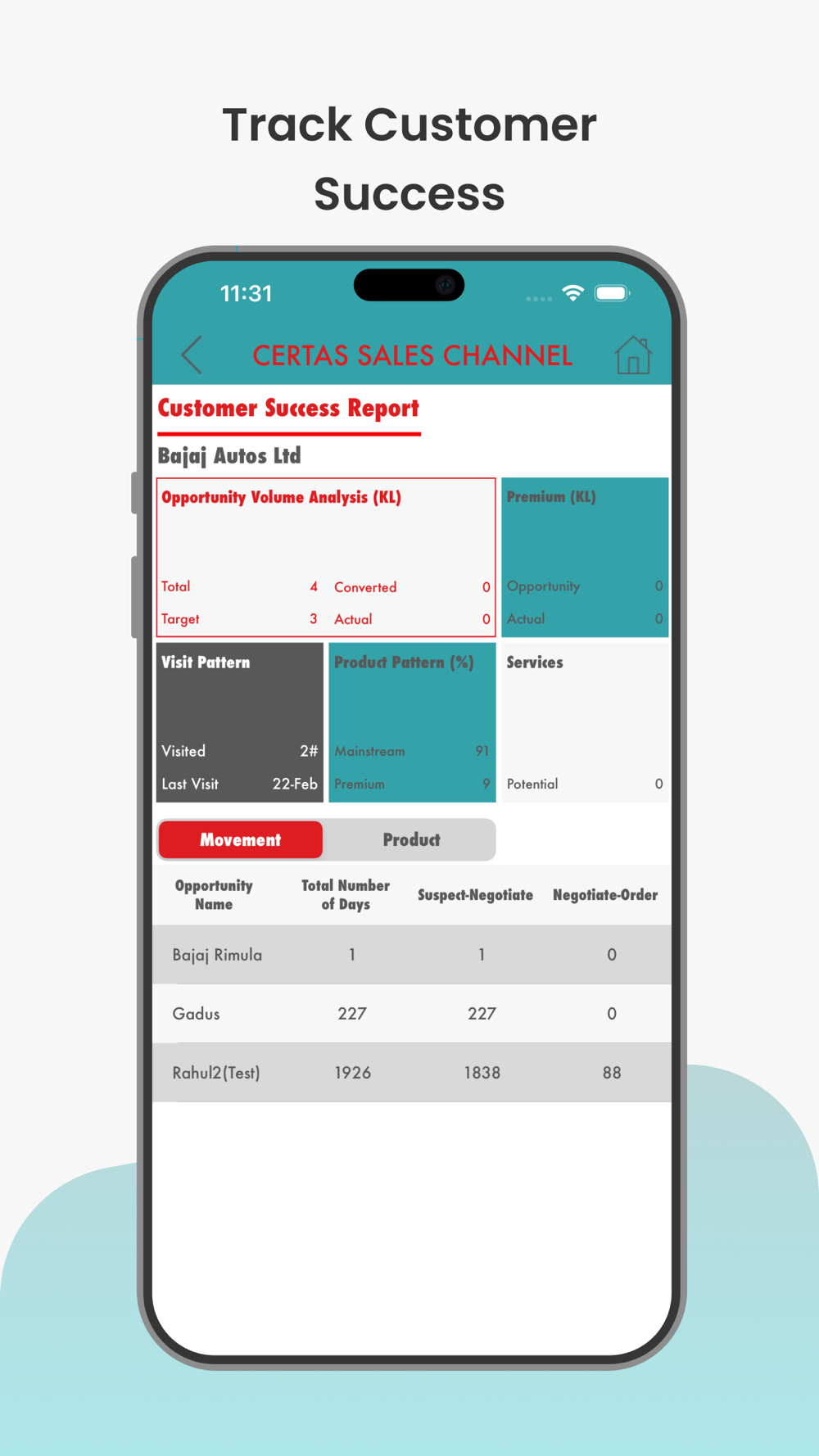Open the home icon in the header
Viewport: 819px width, 1456px height.
[632, 355]
